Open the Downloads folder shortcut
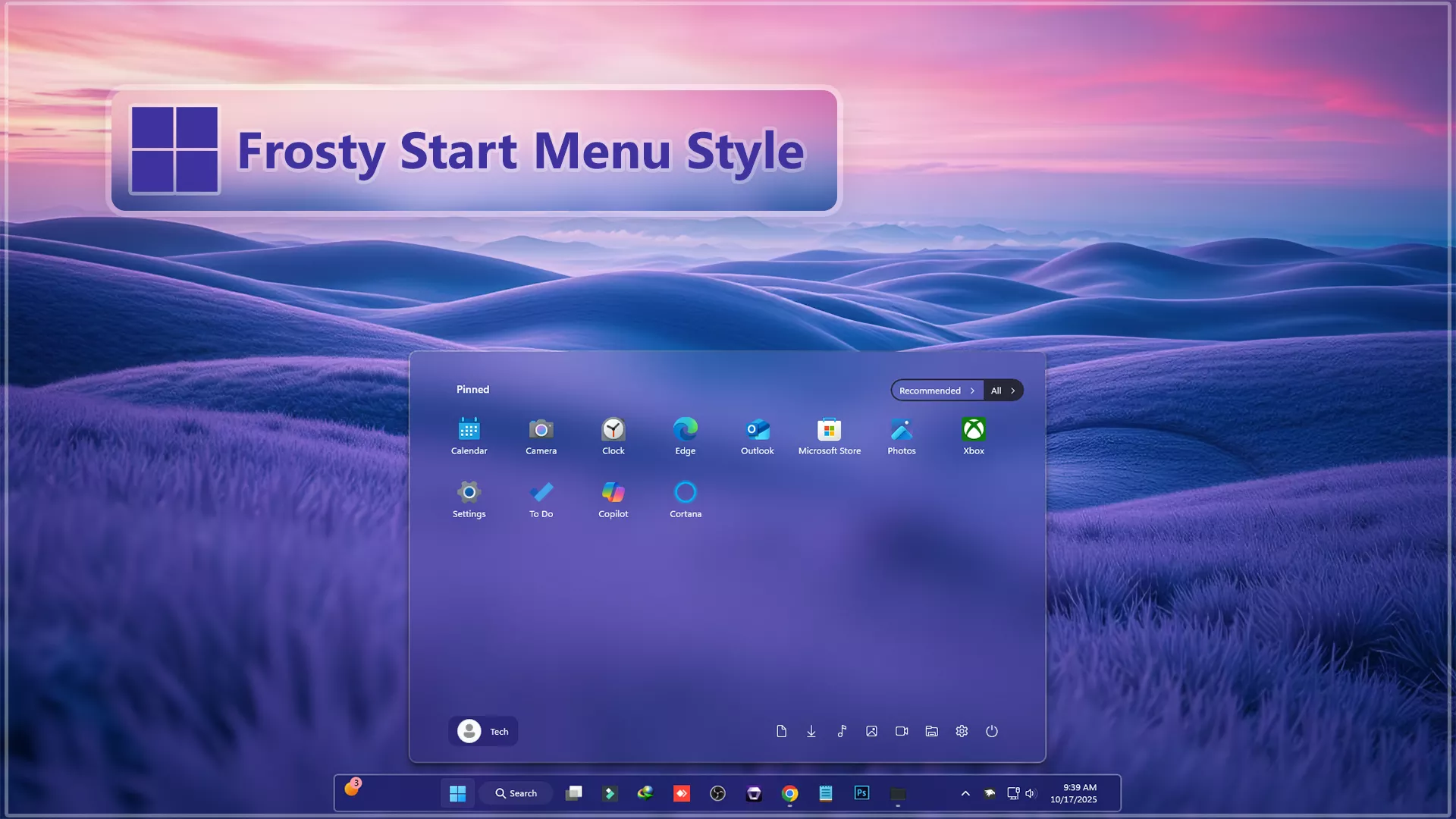 (811, 731)
